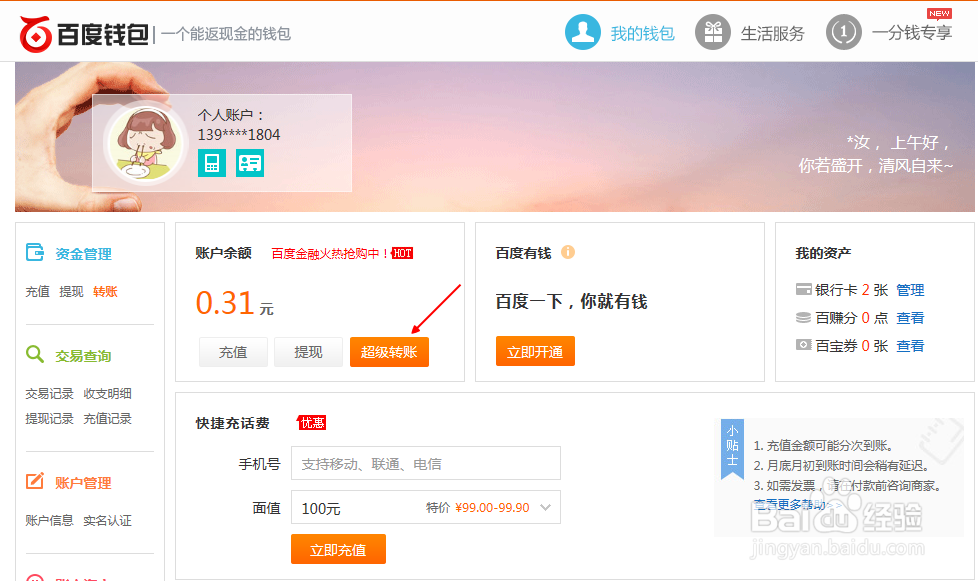Click 百度金融火热抢购中 promo link
Screen dimensions: 978x581
tap(330, 254)
